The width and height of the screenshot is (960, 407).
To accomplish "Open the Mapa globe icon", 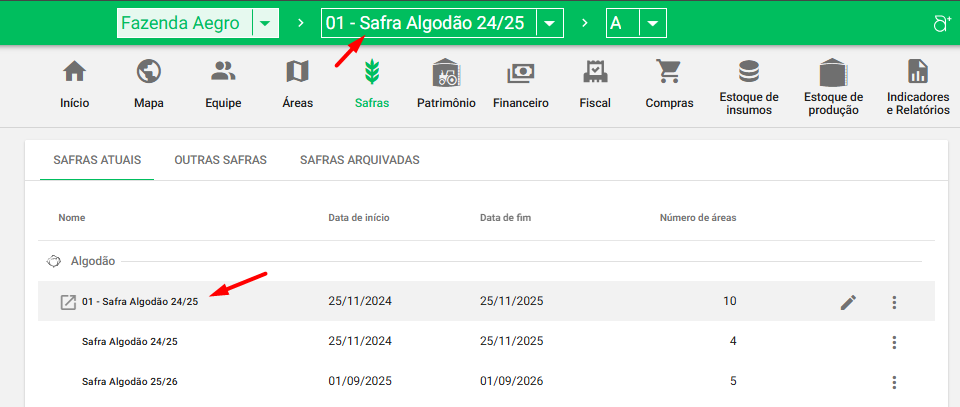I will click(149, 73).
